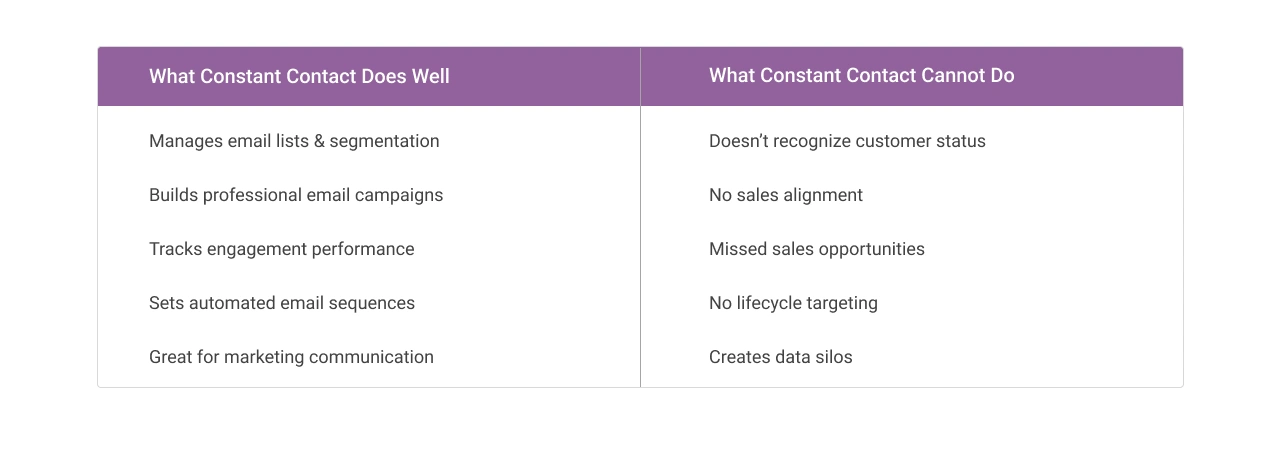The image size is (1280, 457).
Task: Select 'No lifecycle targeting' item
Action: click(793, 303)
